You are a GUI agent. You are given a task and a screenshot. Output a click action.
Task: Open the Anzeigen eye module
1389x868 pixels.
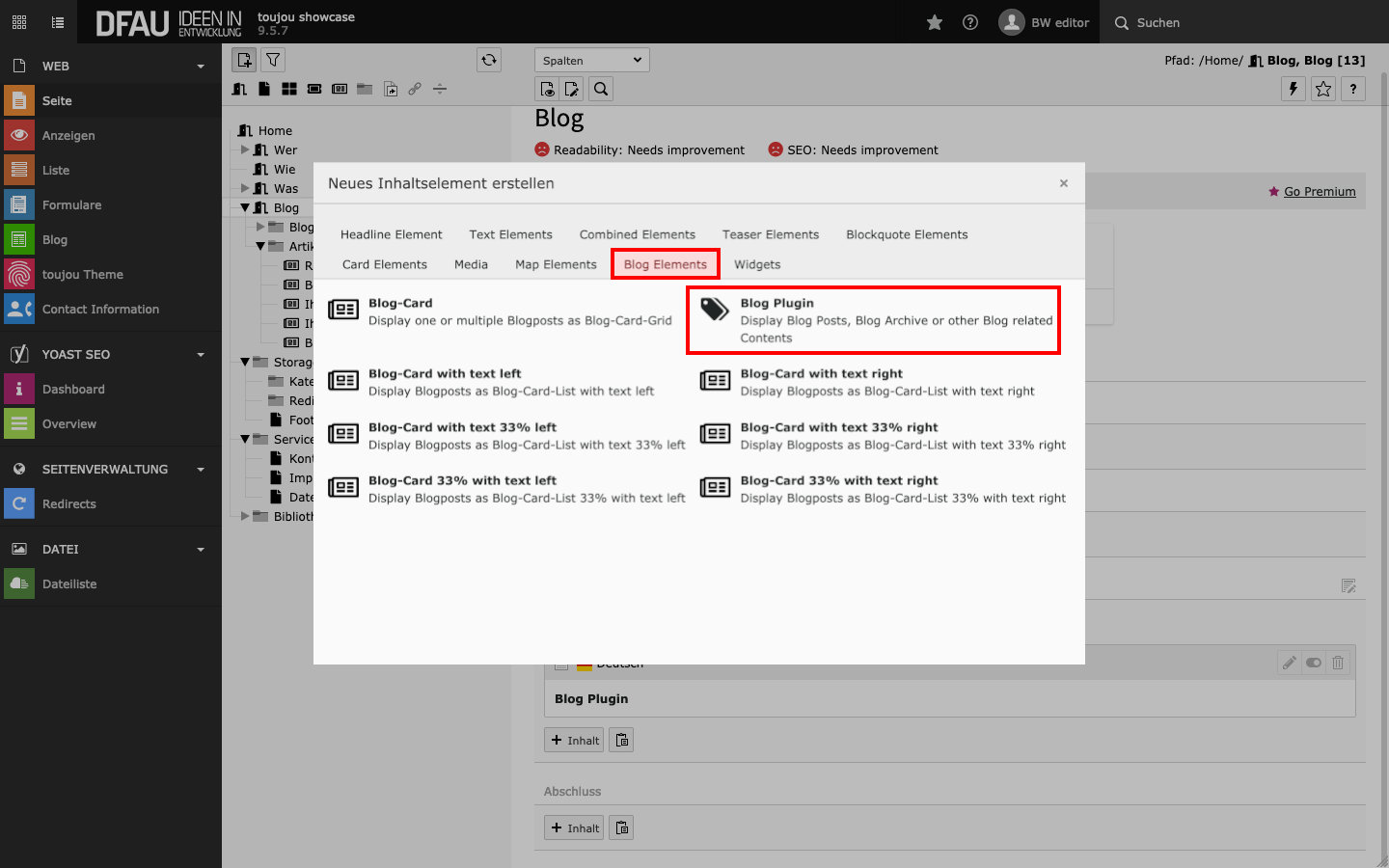point(19,136)
